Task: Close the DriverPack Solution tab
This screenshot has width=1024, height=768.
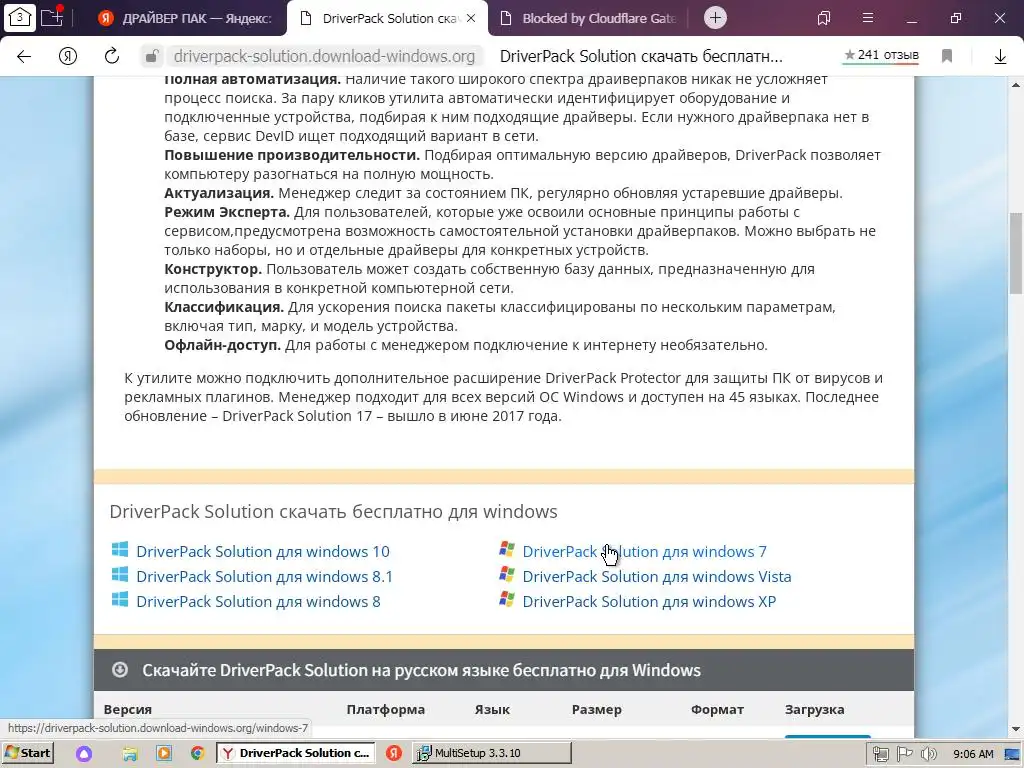Action: coord(471,18)
